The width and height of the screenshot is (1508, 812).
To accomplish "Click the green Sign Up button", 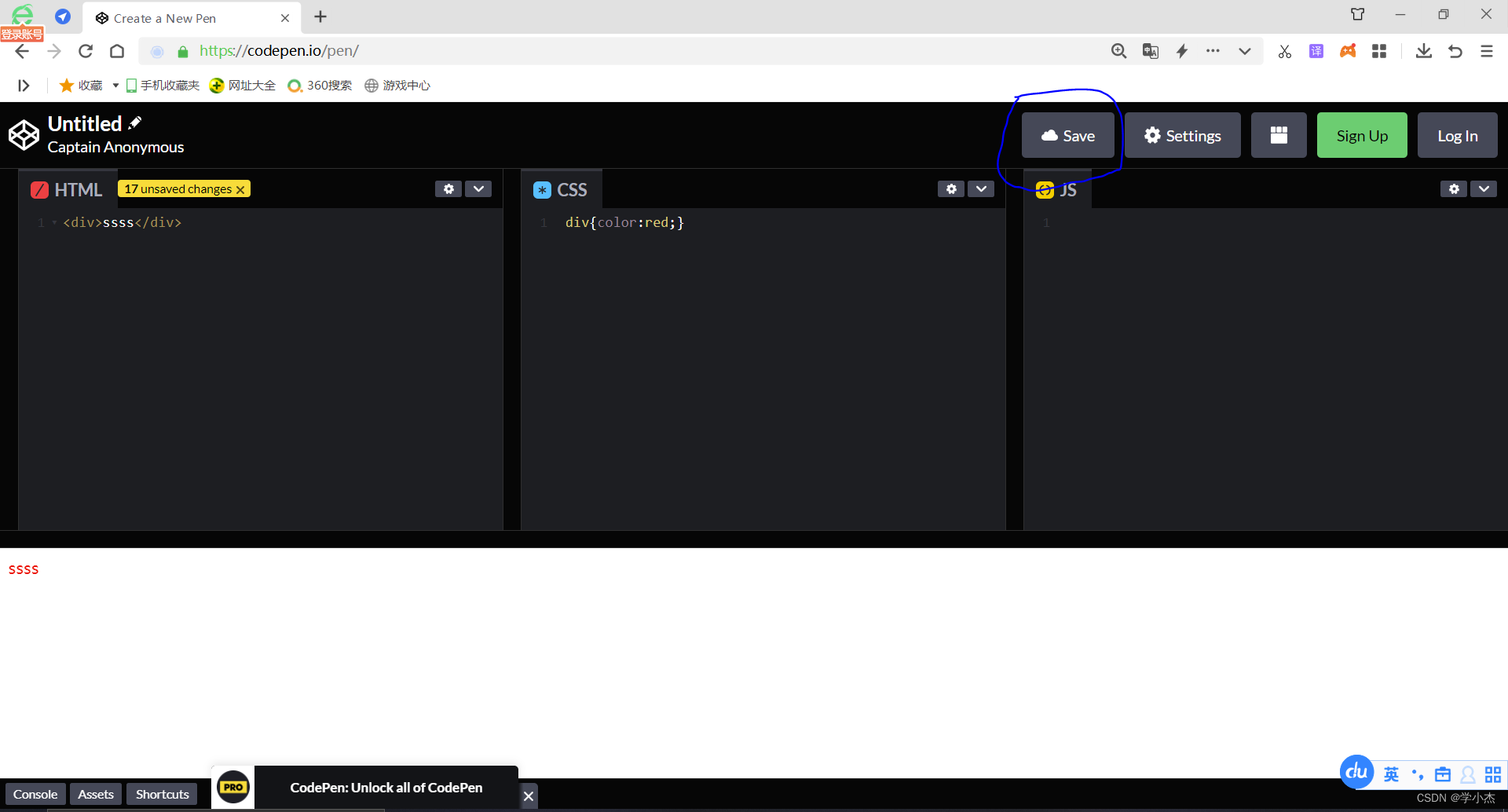I will click(1361, 134).
